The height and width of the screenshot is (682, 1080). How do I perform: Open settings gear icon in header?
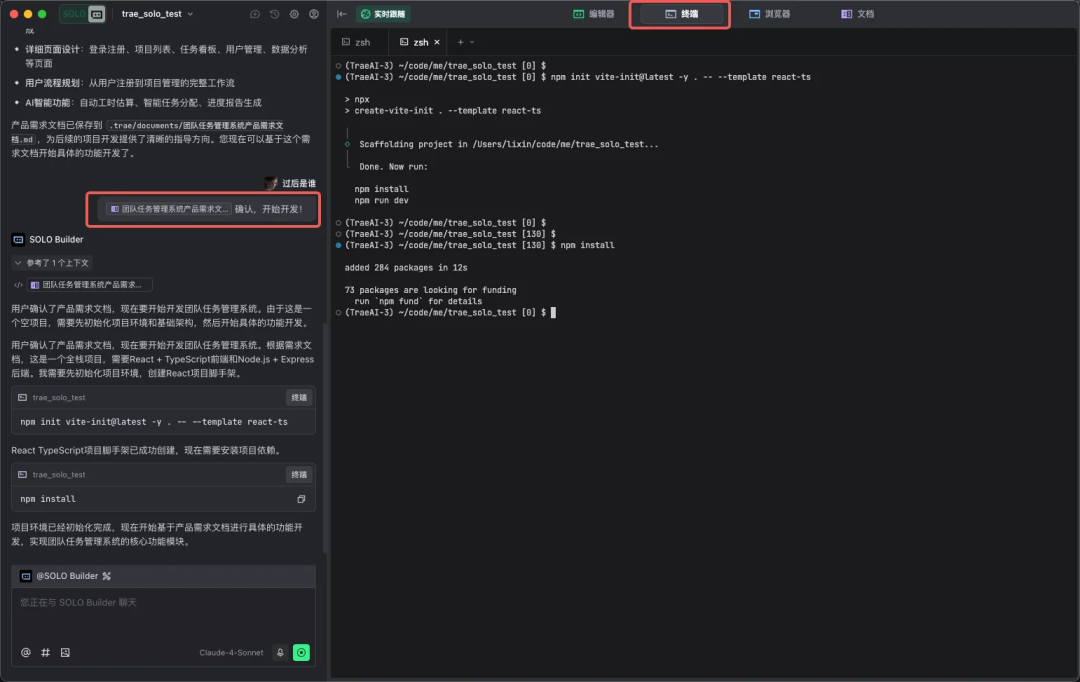[294, 14]
